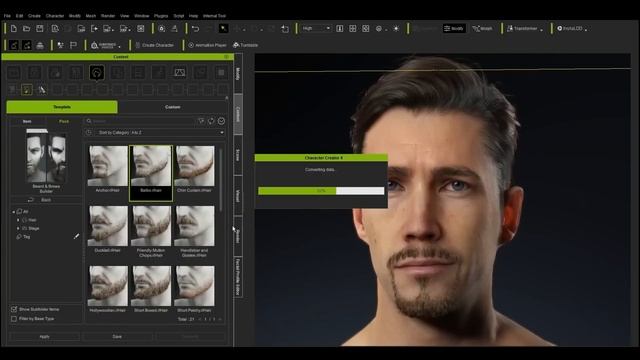Click the refresh icon beside search box
640x360 pixels.
click(x=211, y=121)
